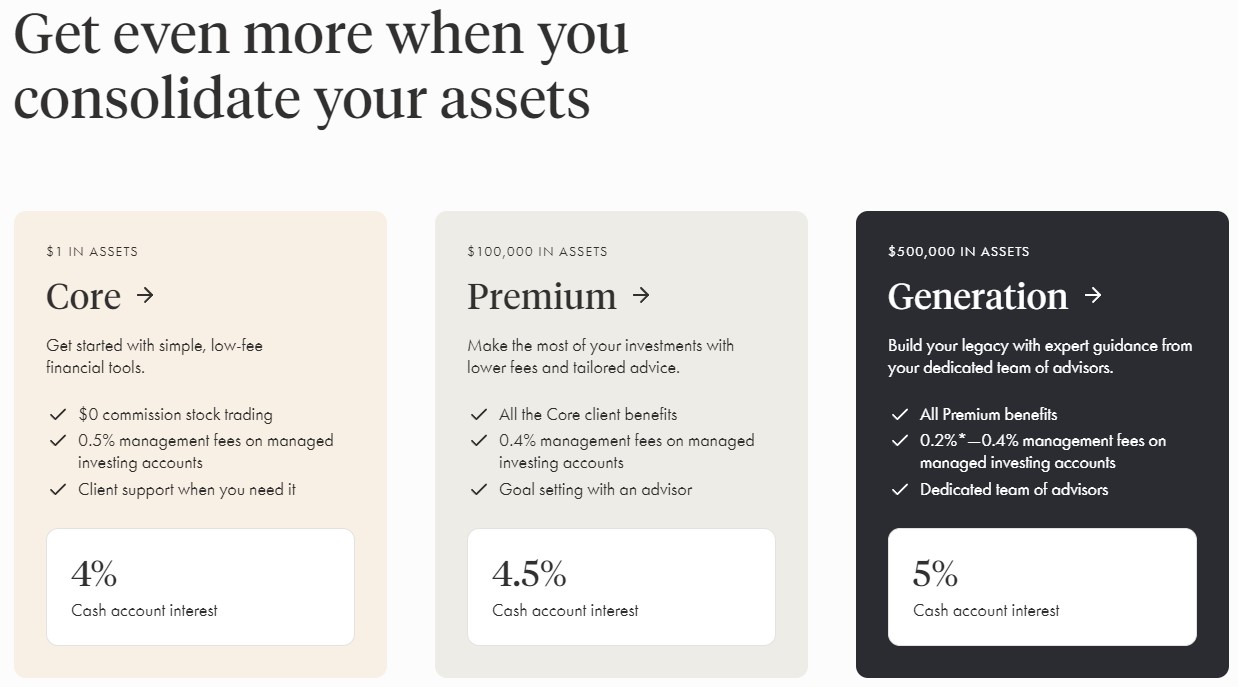The image size is (1238, 687).
Task: Click the 4% Cash account interest box
Action: coord(200,586)
